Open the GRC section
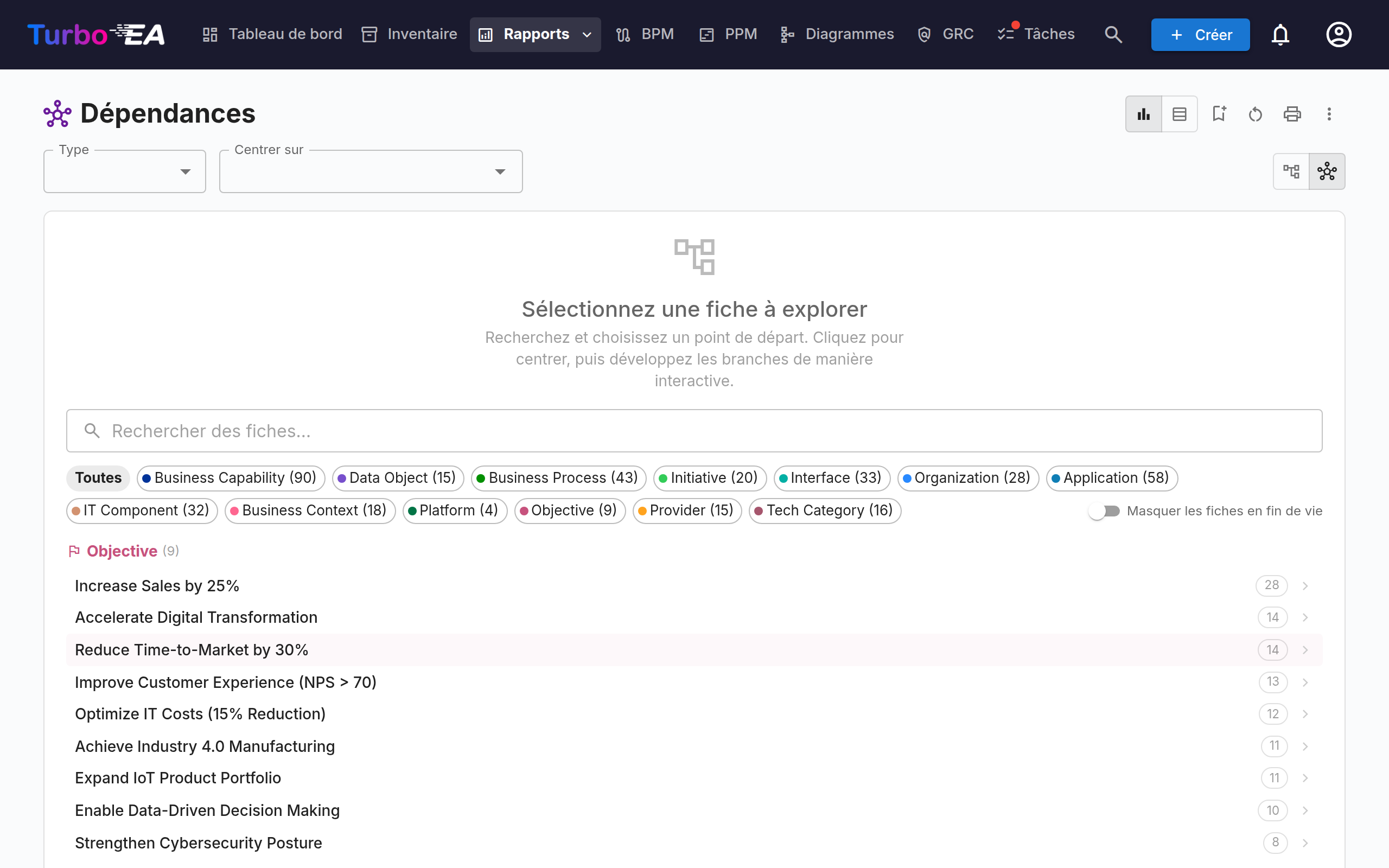 tap(946, 34)
